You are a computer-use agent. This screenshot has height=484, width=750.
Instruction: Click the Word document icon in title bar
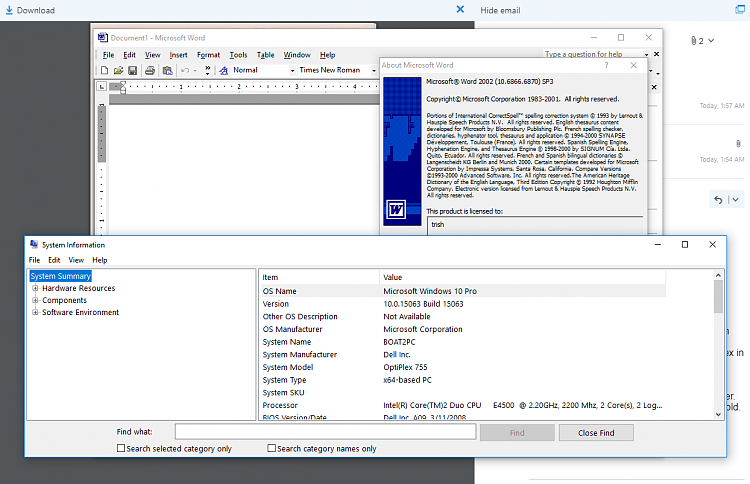(x=102, y=37)
